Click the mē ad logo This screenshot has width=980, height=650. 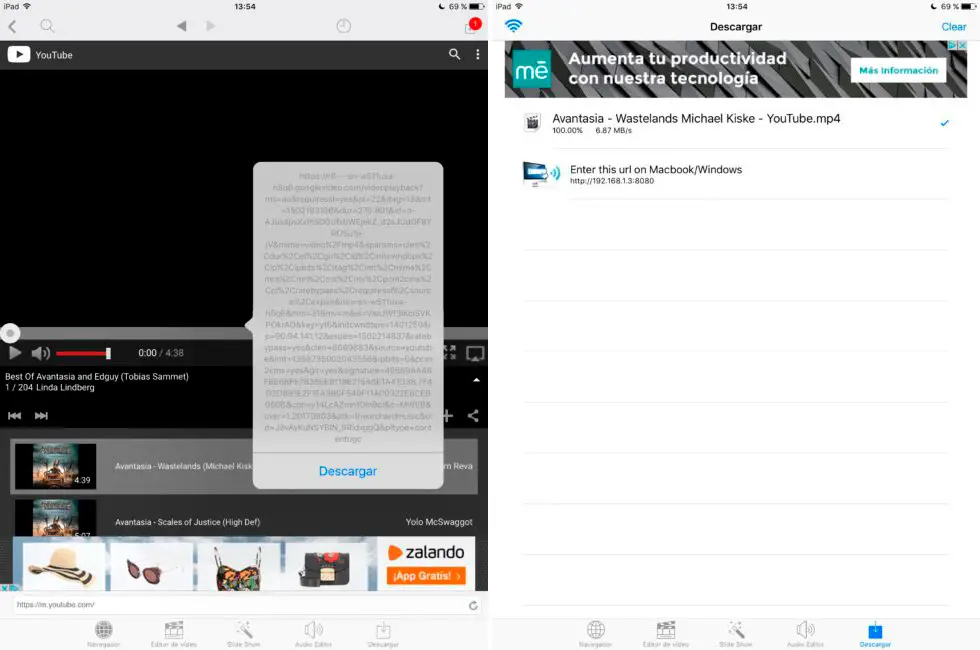point(532,69)
